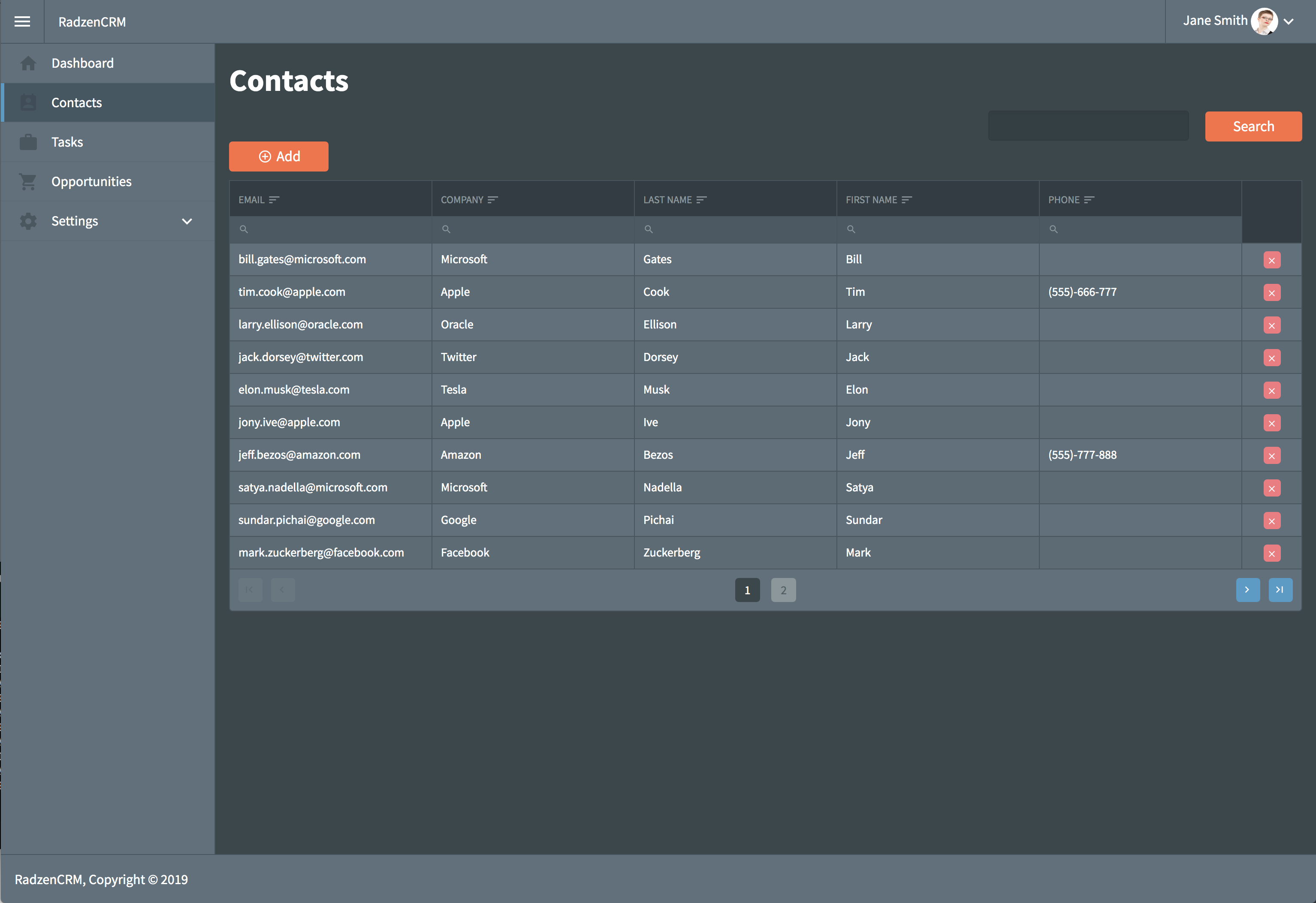1316x903 pixels.
Task: Click the Contacts page heading
Action: point(289,81)
